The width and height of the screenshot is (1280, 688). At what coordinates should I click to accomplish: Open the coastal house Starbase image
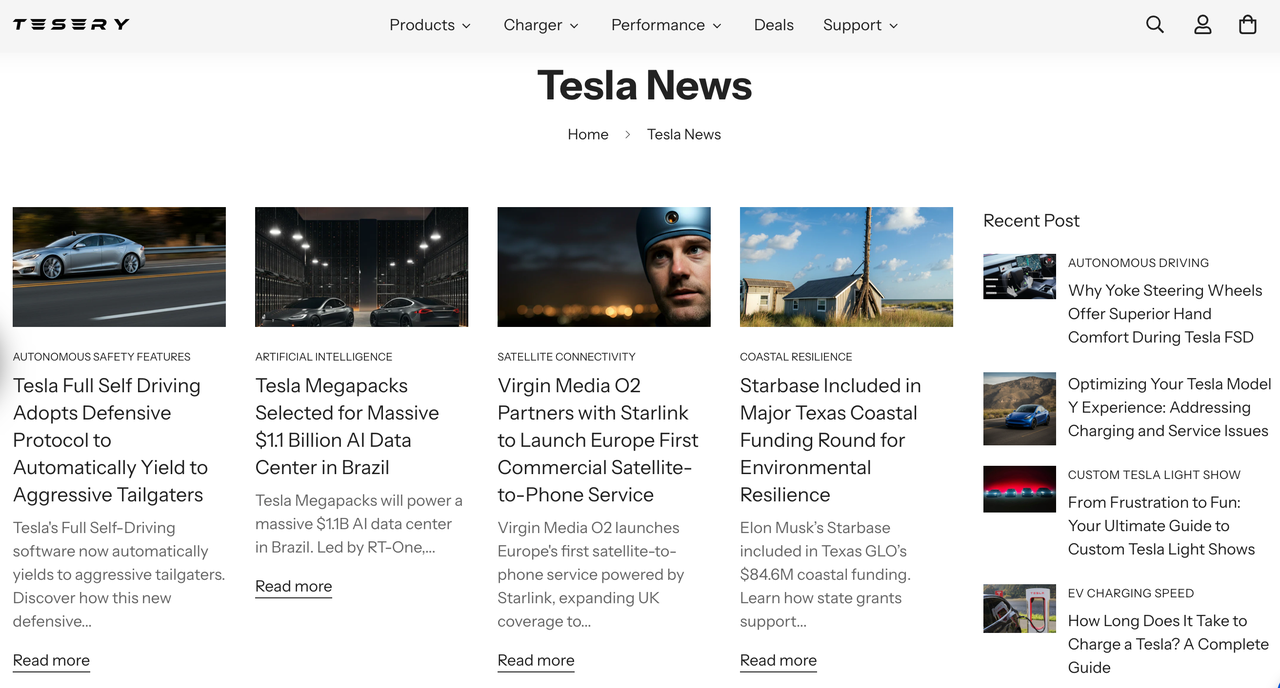(846, 267)
